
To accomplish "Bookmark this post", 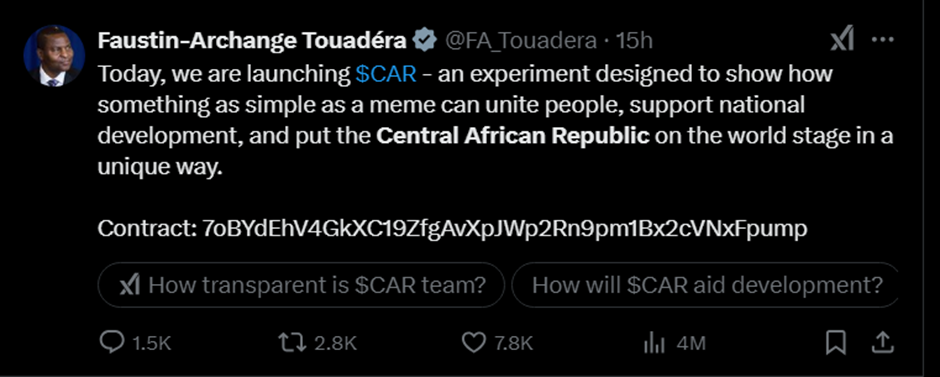I will pos(835,343).
